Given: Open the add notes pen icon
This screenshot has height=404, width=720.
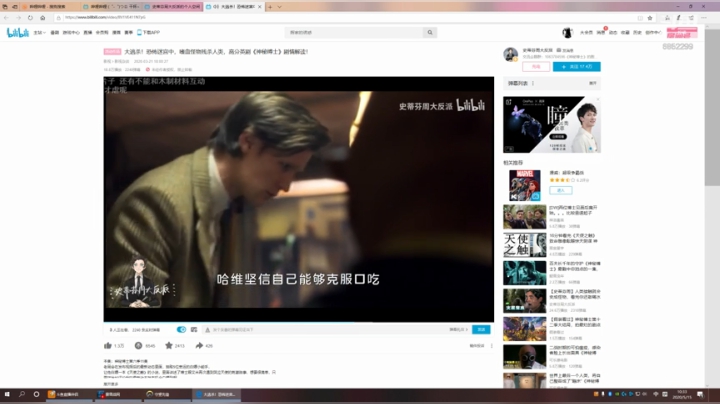Looking at the screenshot, I should (679, 18).
